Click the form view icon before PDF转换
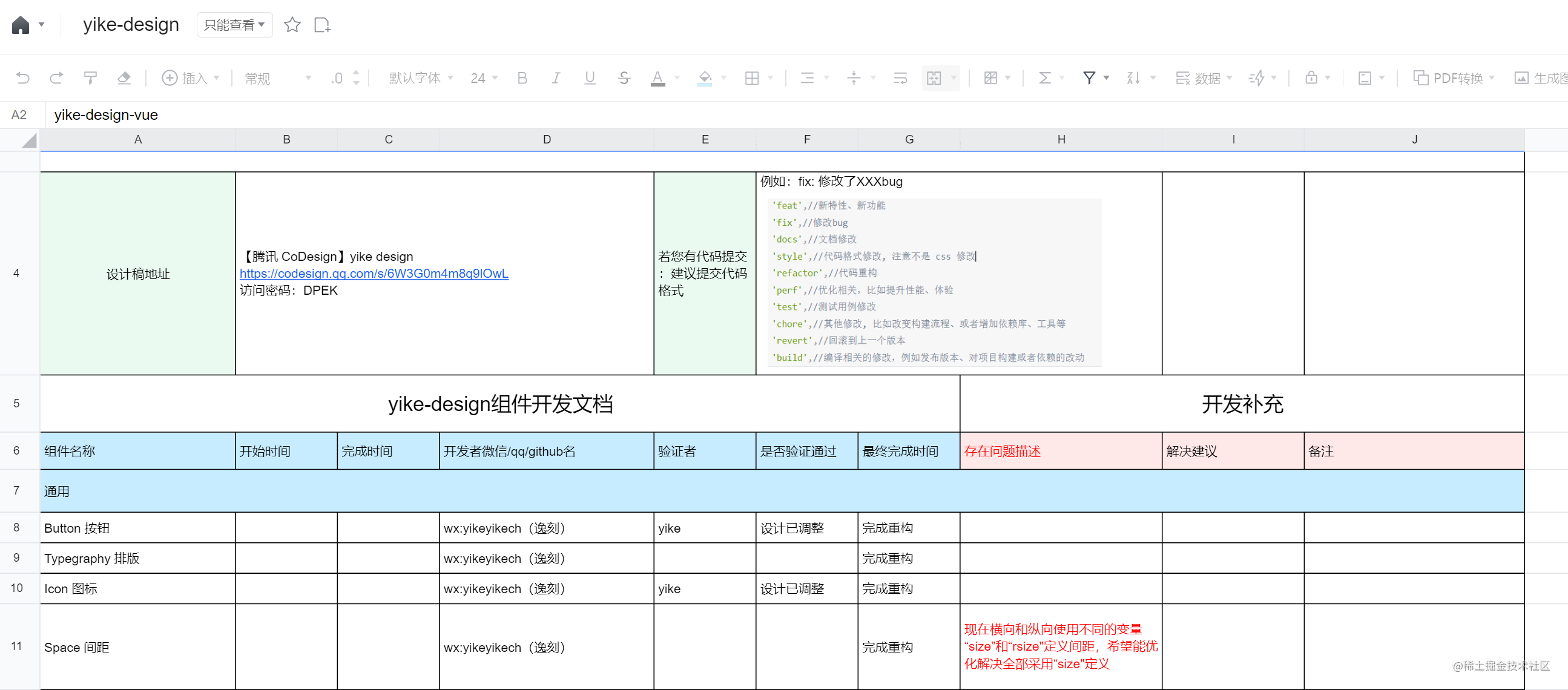This screenshot has height=690, width=1568. [x=1365, y=78]
